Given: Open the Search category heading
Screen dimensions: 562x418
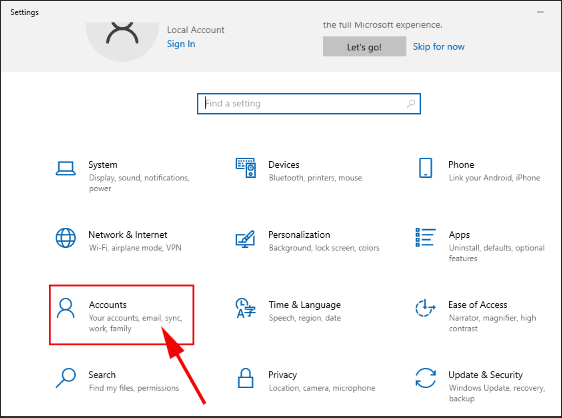Looking at the screenshot, I should tap(102, 375).
